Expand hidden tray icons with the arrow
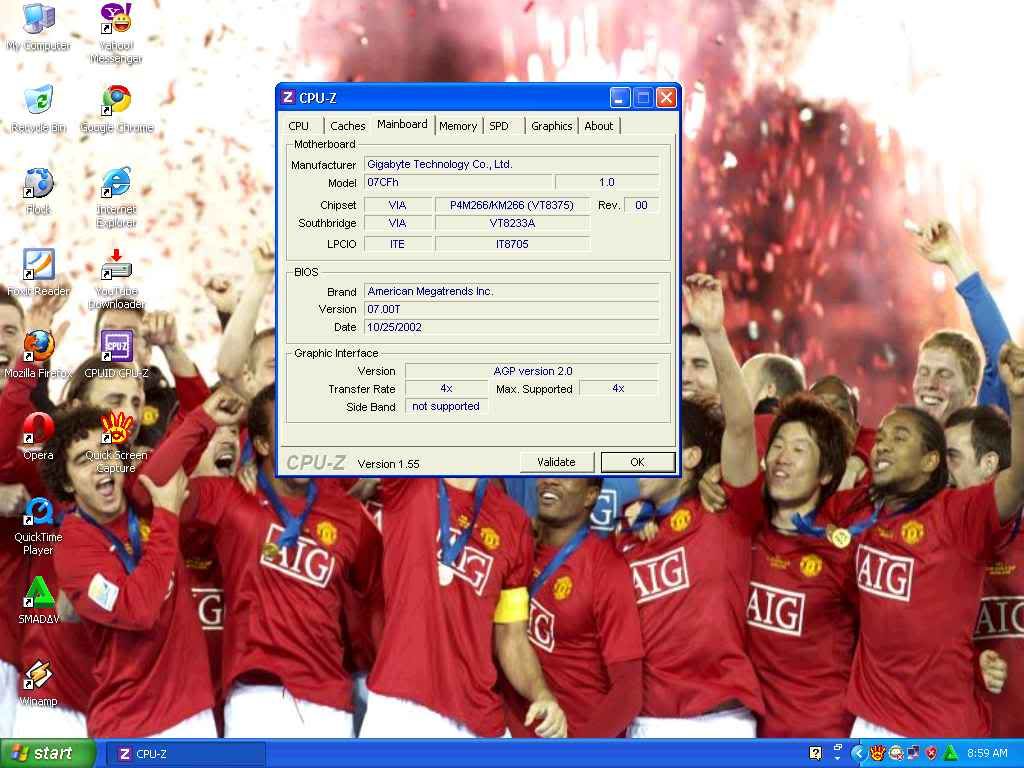Viewport: 1024px width, 768px height. (x=858, y=754)
